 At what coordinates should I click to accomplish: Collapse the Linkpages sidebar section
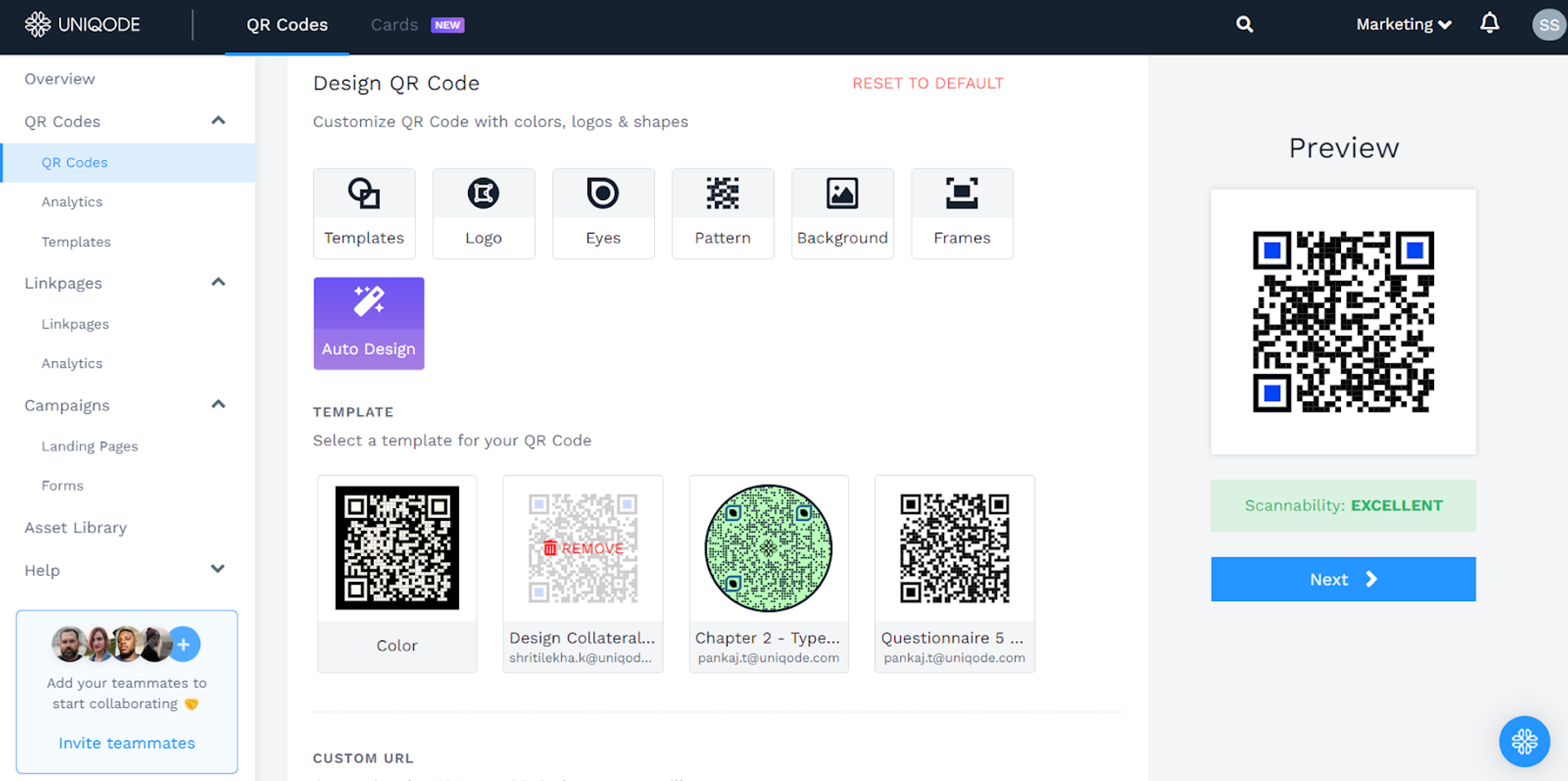[x=218, y=283]
